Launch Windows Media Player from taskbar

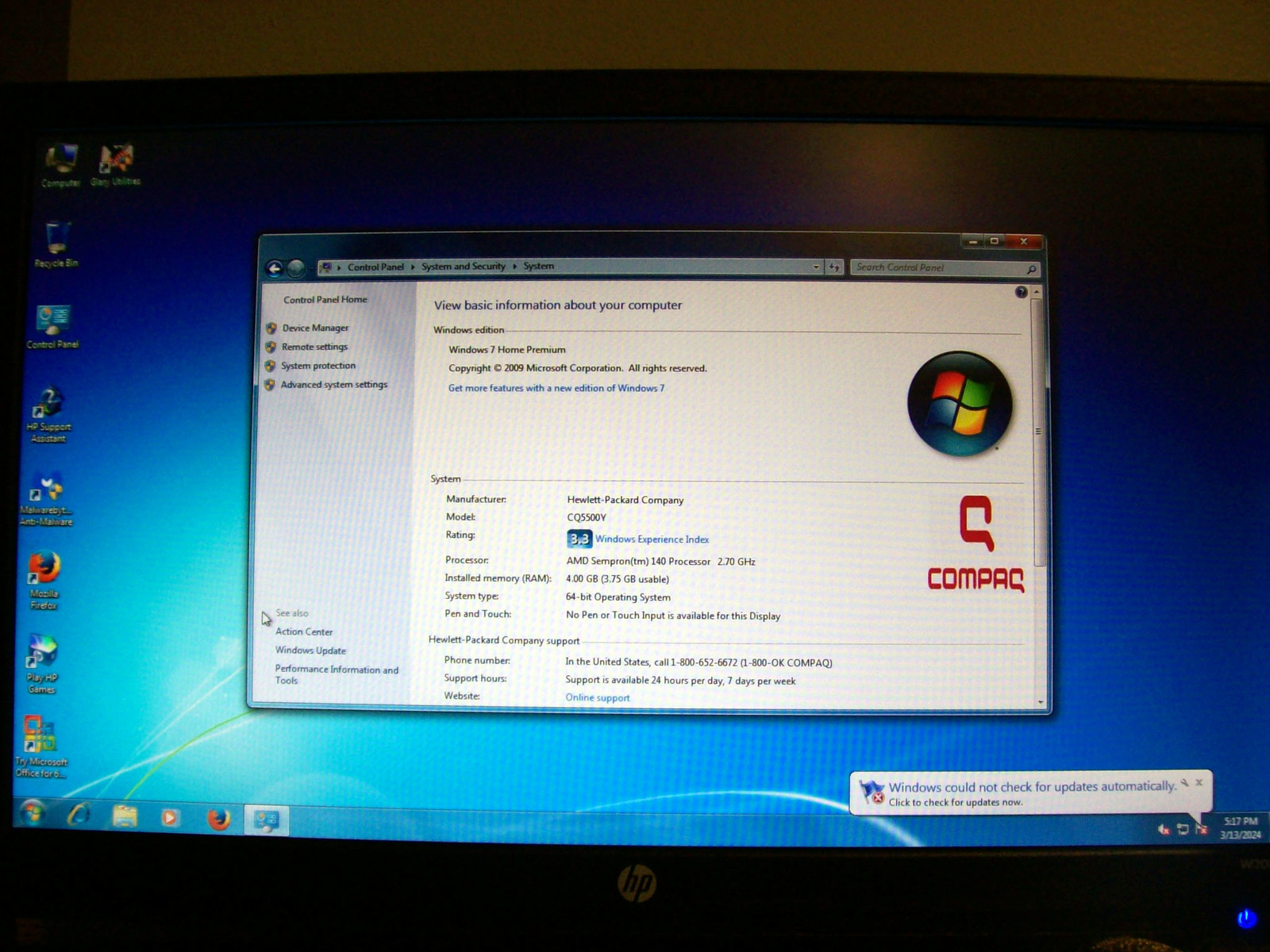(x=170, y=817)
